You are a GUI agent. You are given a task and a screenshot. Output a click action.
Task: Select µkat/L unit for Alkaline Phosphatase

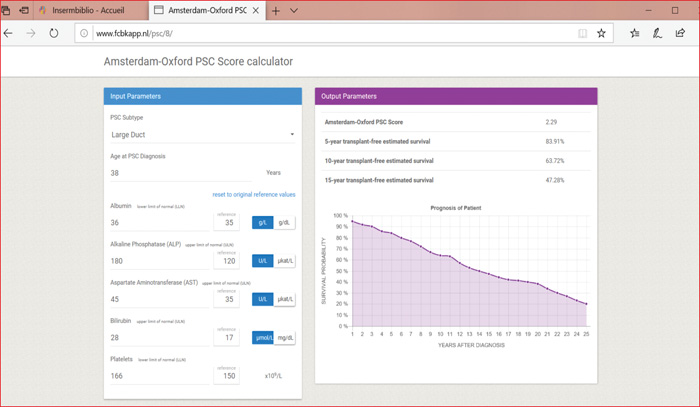284,261
